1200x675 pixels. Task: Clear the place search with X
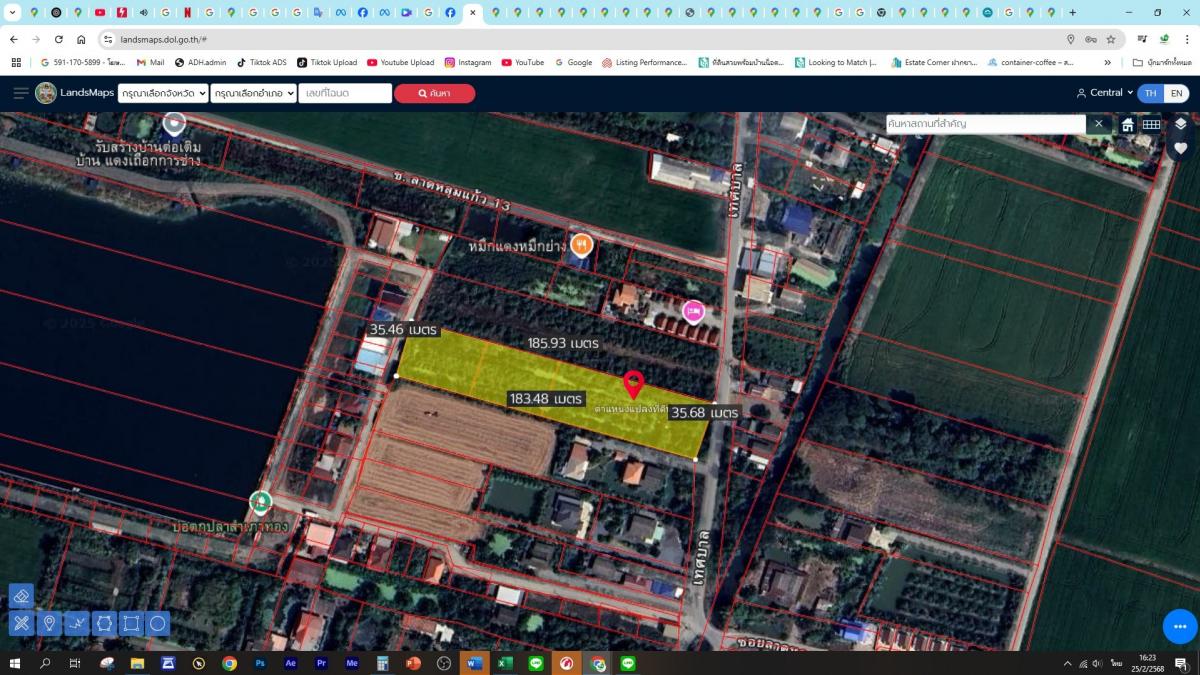coord(1098,124)
